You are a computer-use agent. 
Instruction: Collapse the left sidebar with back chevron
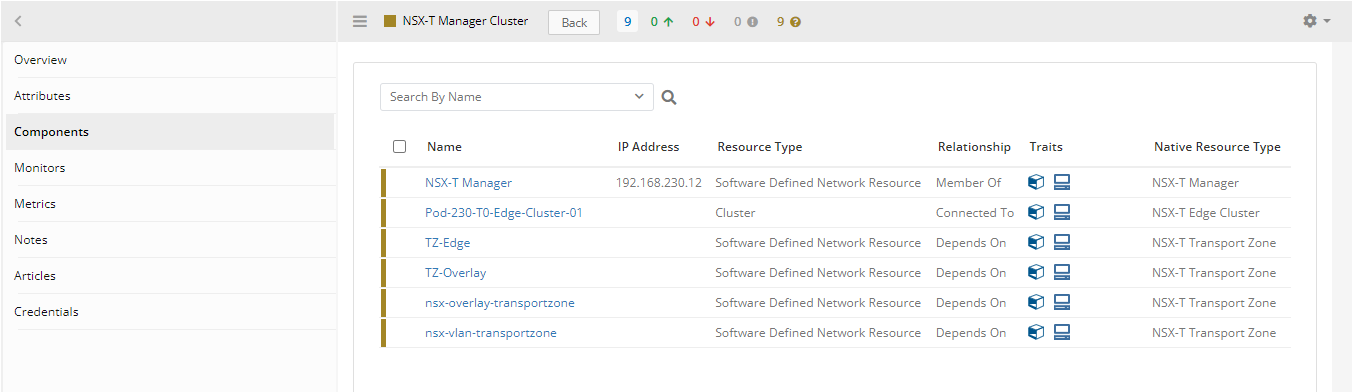click(x=19, y=21)
